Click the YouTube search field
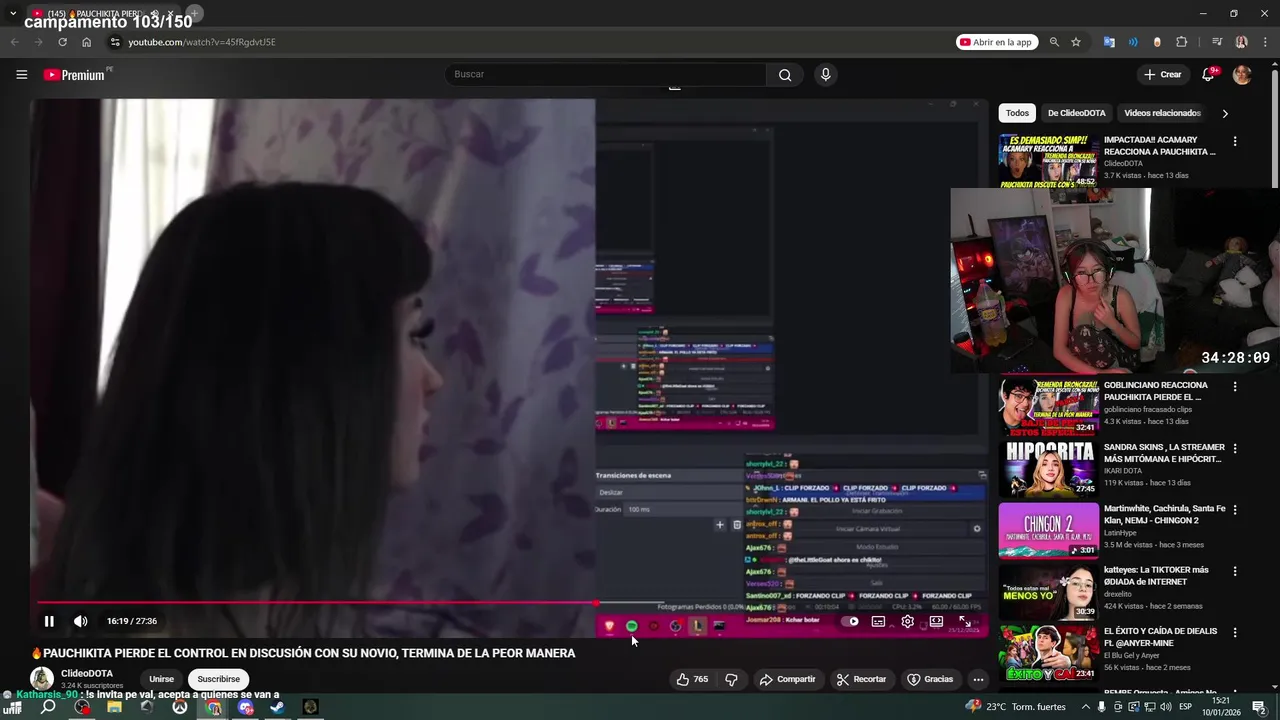 (606, 75)
